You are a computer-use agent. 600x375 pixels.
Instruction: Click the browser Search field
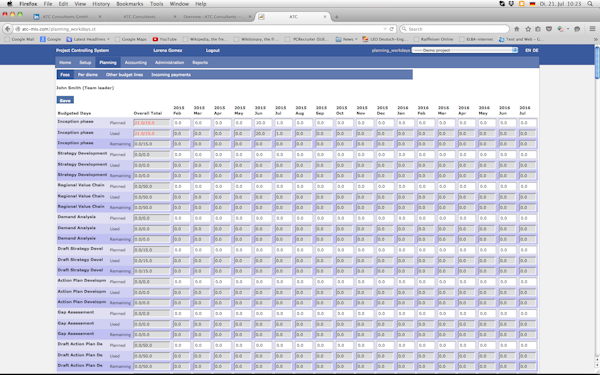pos(454,29)
